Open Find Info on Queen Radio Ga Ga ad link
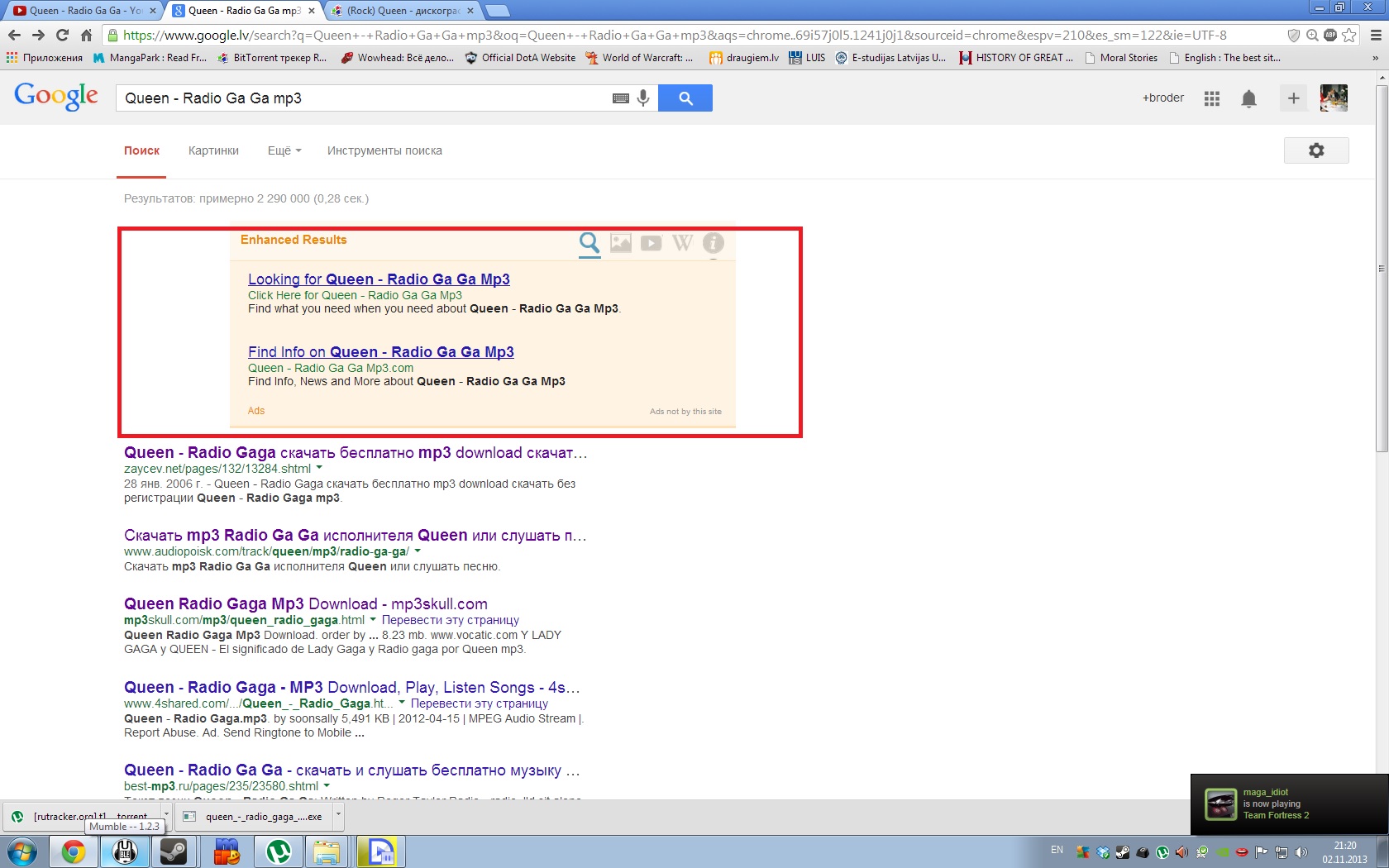The width and height of the screenshot is (1389, 868). click(x=381, y=352)
